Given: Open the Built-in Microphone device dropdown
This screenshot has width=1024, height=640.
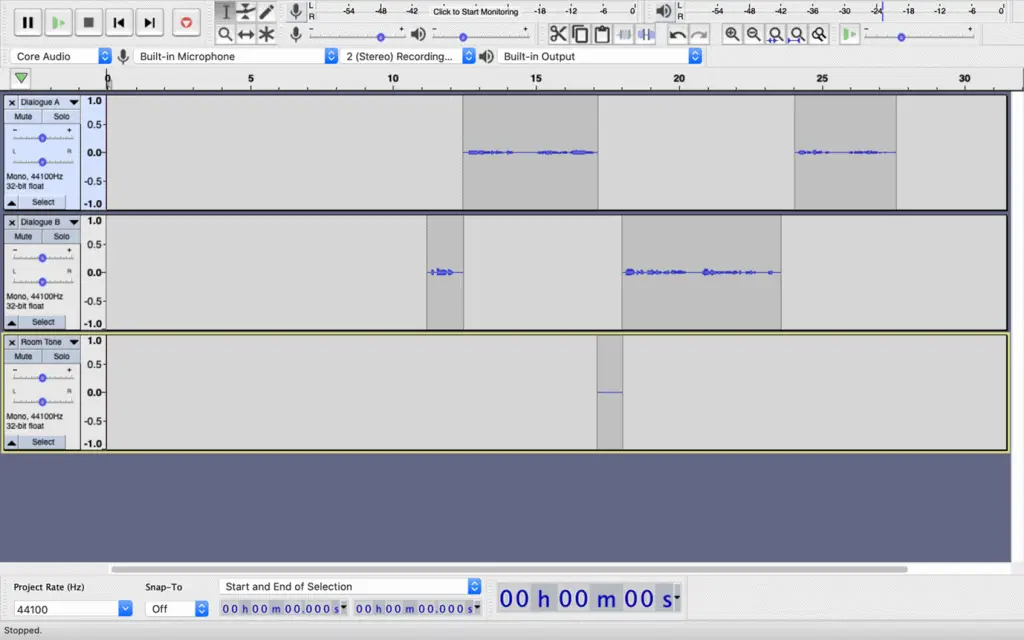Looking at the screenshot, I should (236, 56).
